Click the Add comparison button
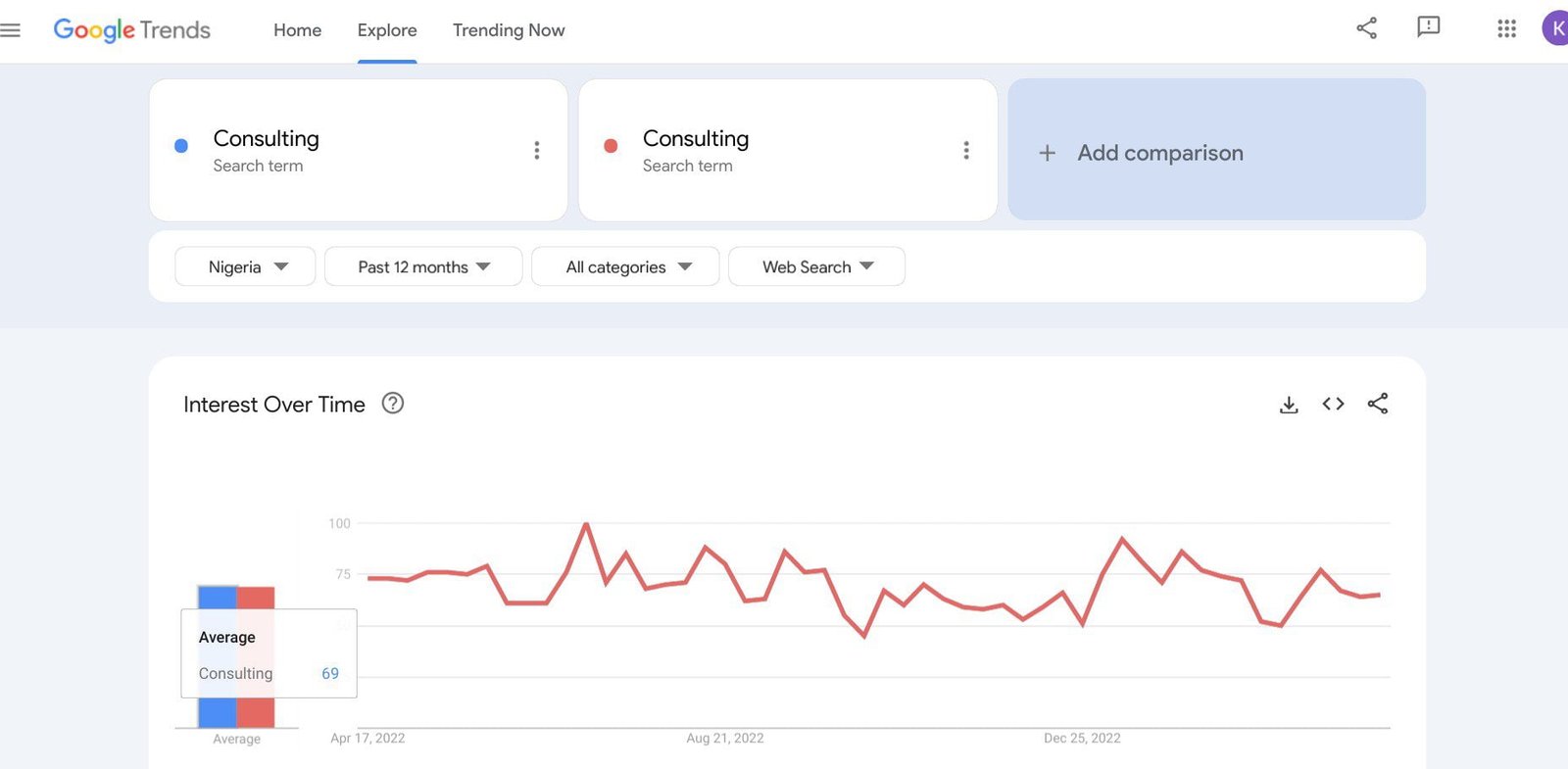Viewport: 1568px width, 769px height. tap(1216, 150)
